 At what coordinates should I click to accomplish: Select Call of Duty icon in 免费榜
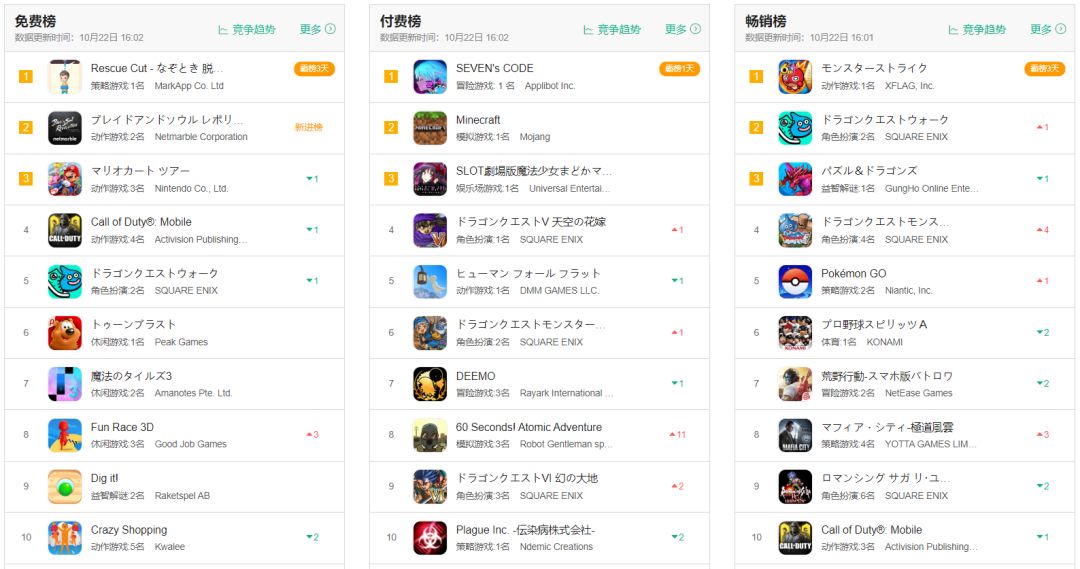point(65,230)
